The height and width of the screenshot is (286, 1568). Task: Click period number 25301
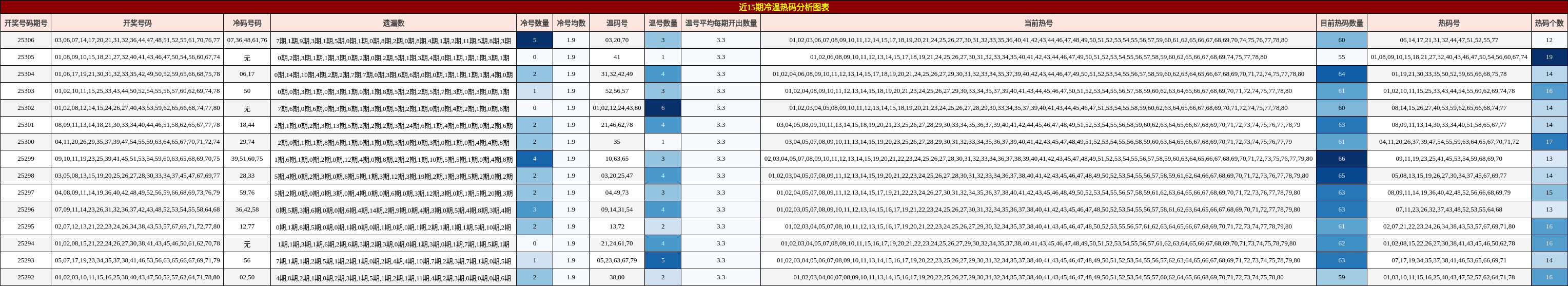[x=26, y=125]
